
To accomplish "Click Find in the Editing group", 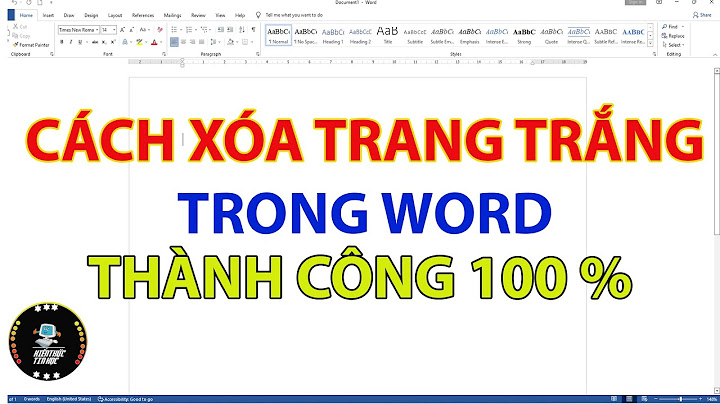I will pyautogui.click(x=670, y=27).
